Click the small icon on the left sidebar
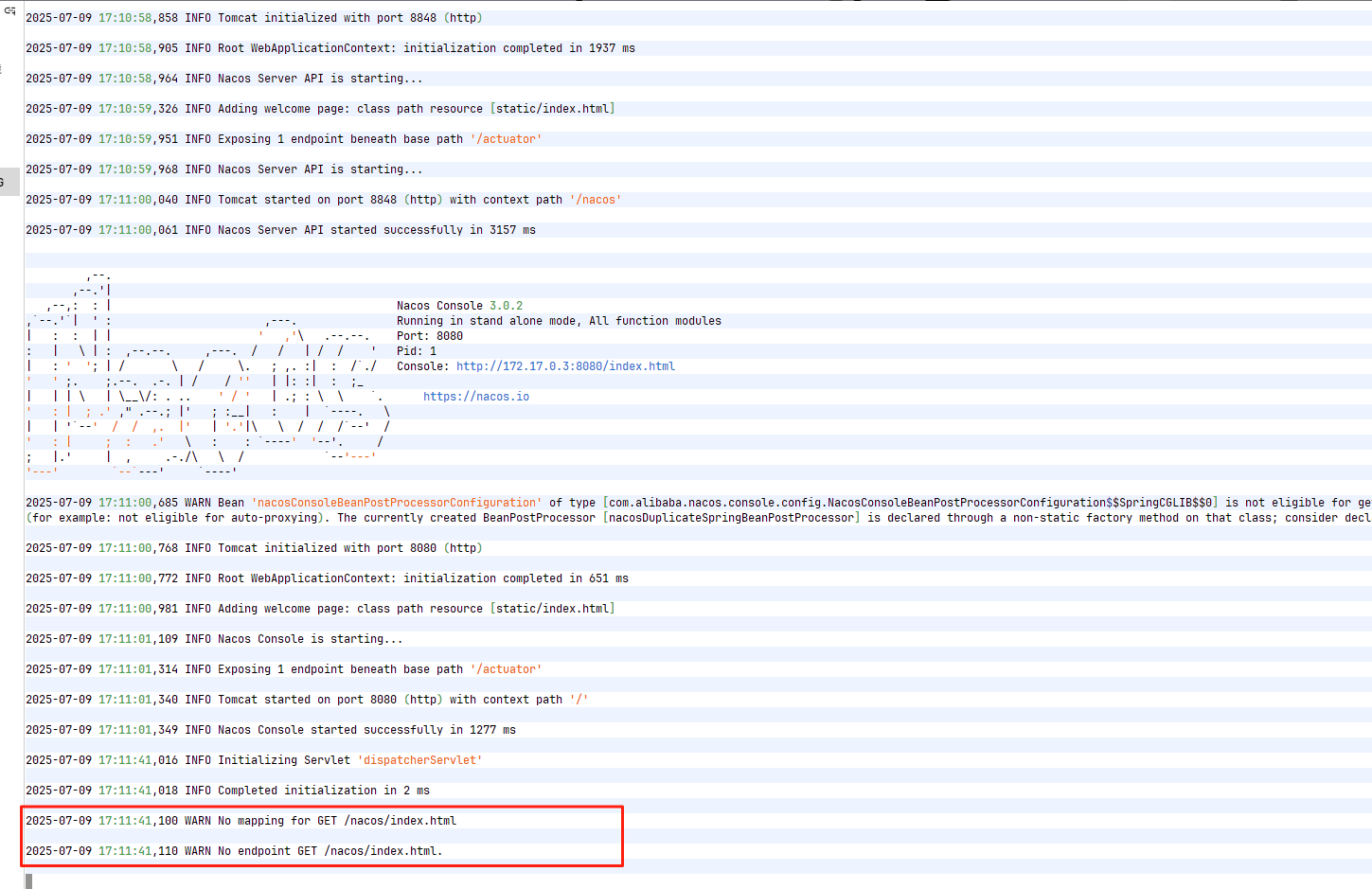 point(3,69)
